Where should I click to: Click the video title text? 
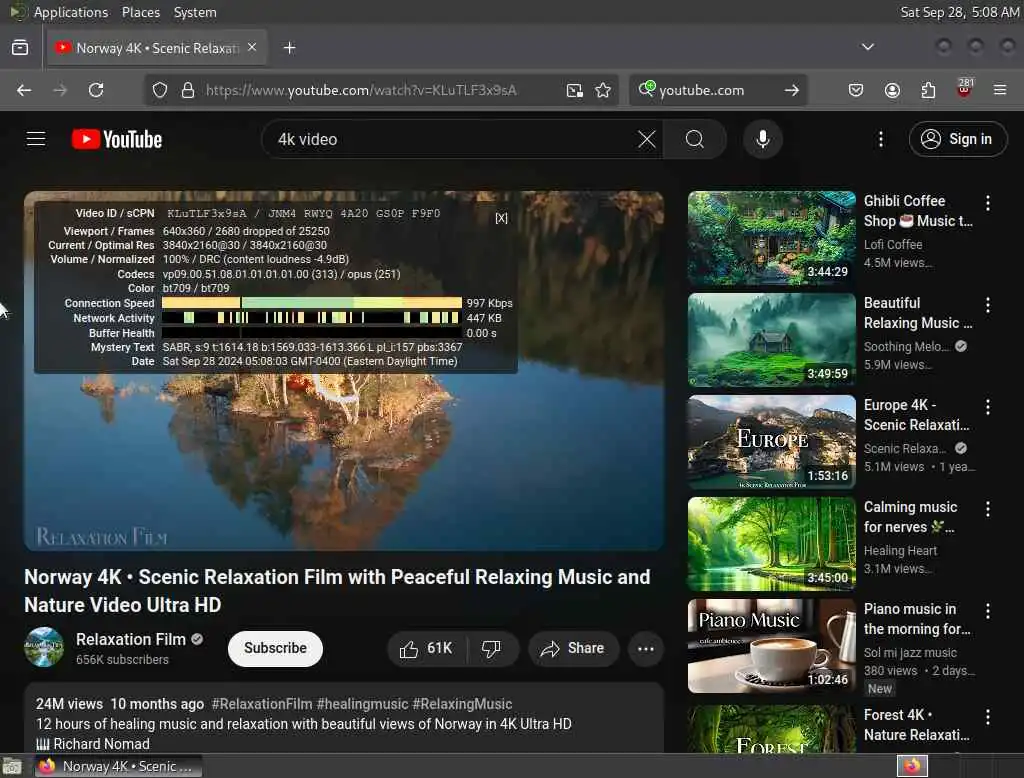pyautogui.click(x=337, y=591)
